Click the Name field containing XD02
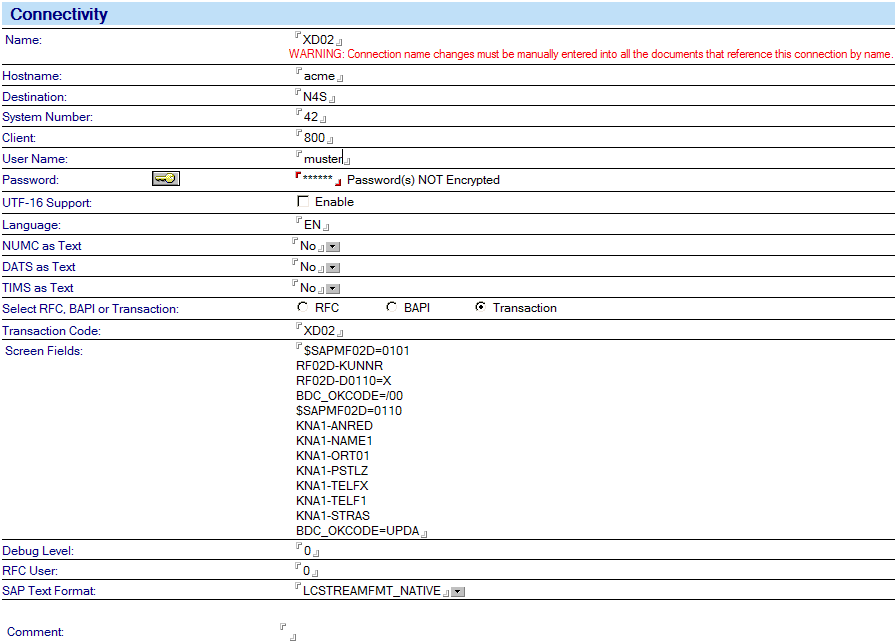The width and height of the screenshot is (895, 643). tap(319, 39)
